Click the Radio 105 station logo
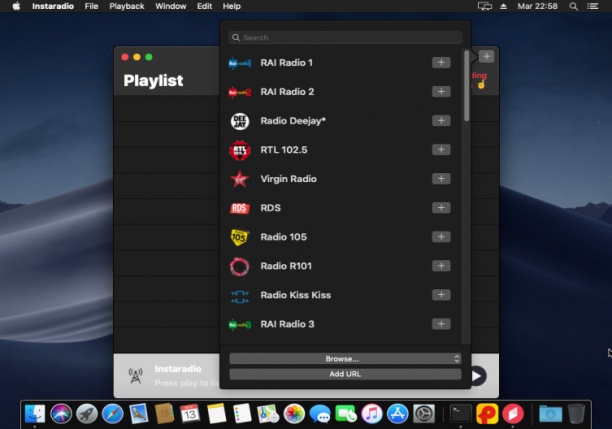The height and width of the screenshot is (429, 612). point(239,237)
